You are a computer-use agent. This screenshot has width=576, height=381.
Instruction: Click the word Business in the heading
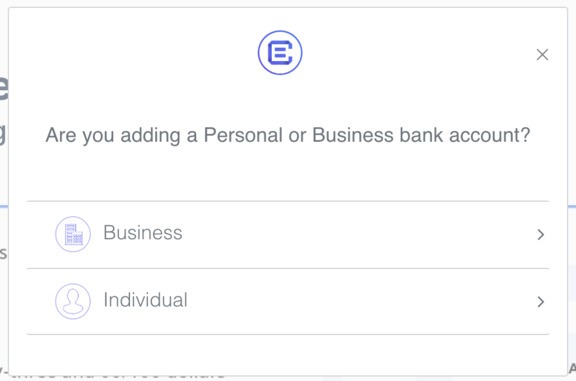(x=353, y=135)
